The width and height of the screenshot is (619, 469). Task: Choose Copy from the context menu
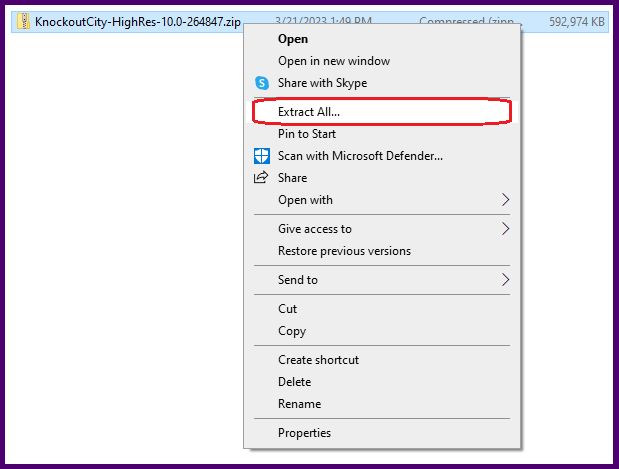(292, 331)
